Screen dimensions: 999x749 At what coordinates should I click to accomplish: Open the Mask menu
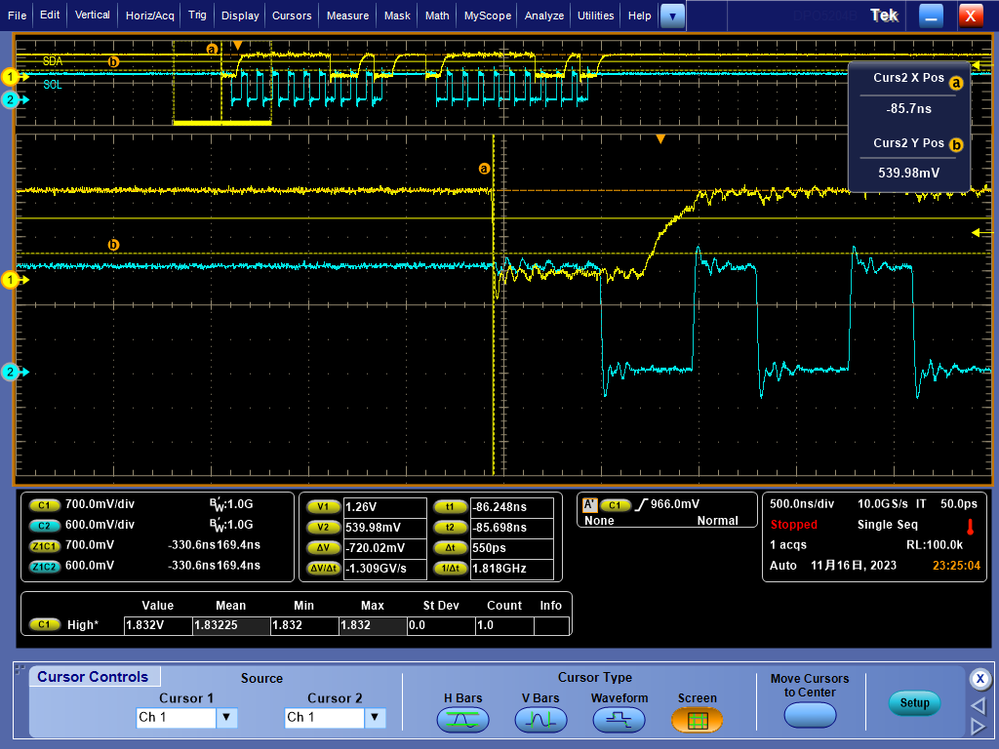tap(397, 15)
